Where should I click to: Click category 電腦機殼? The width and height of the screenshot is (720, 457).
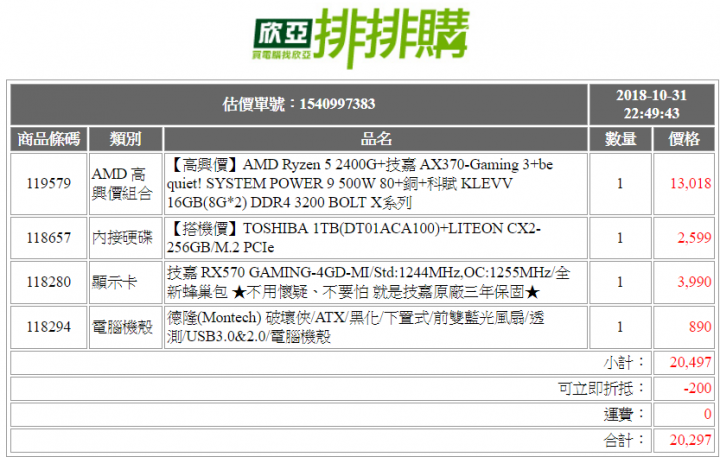[x=122, y=327]
